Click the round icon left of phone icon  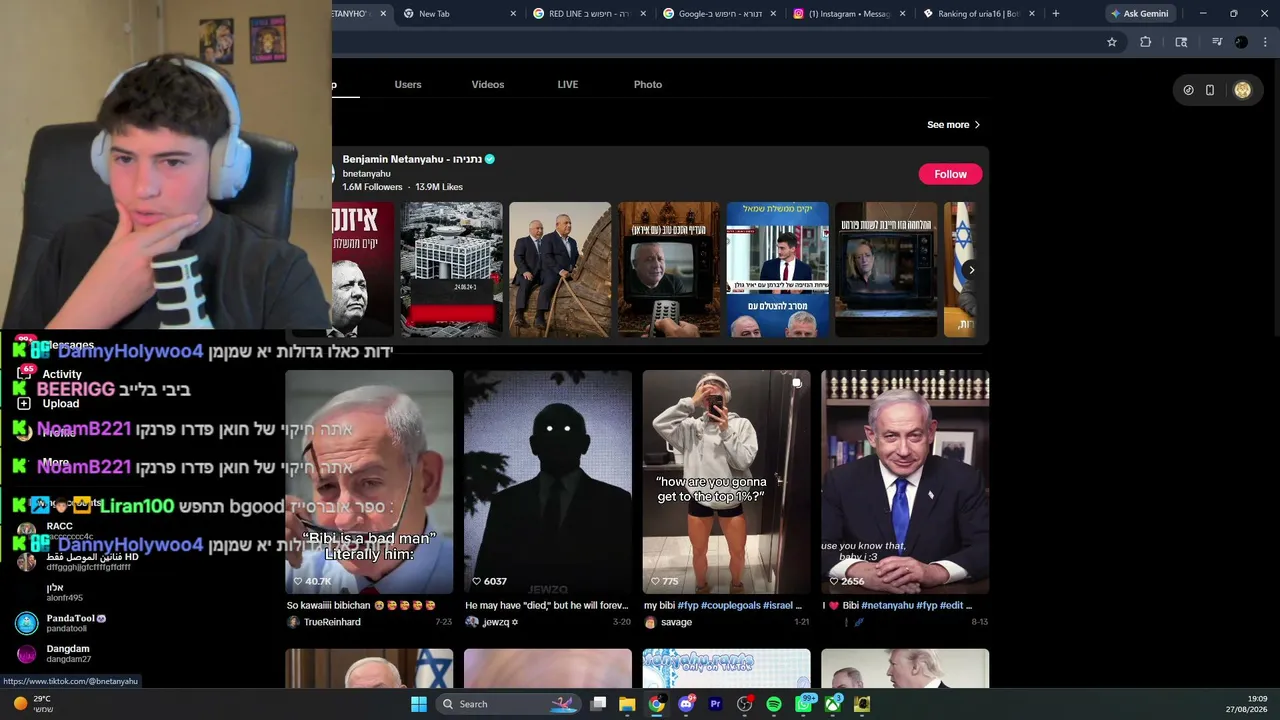[1188, 90]
